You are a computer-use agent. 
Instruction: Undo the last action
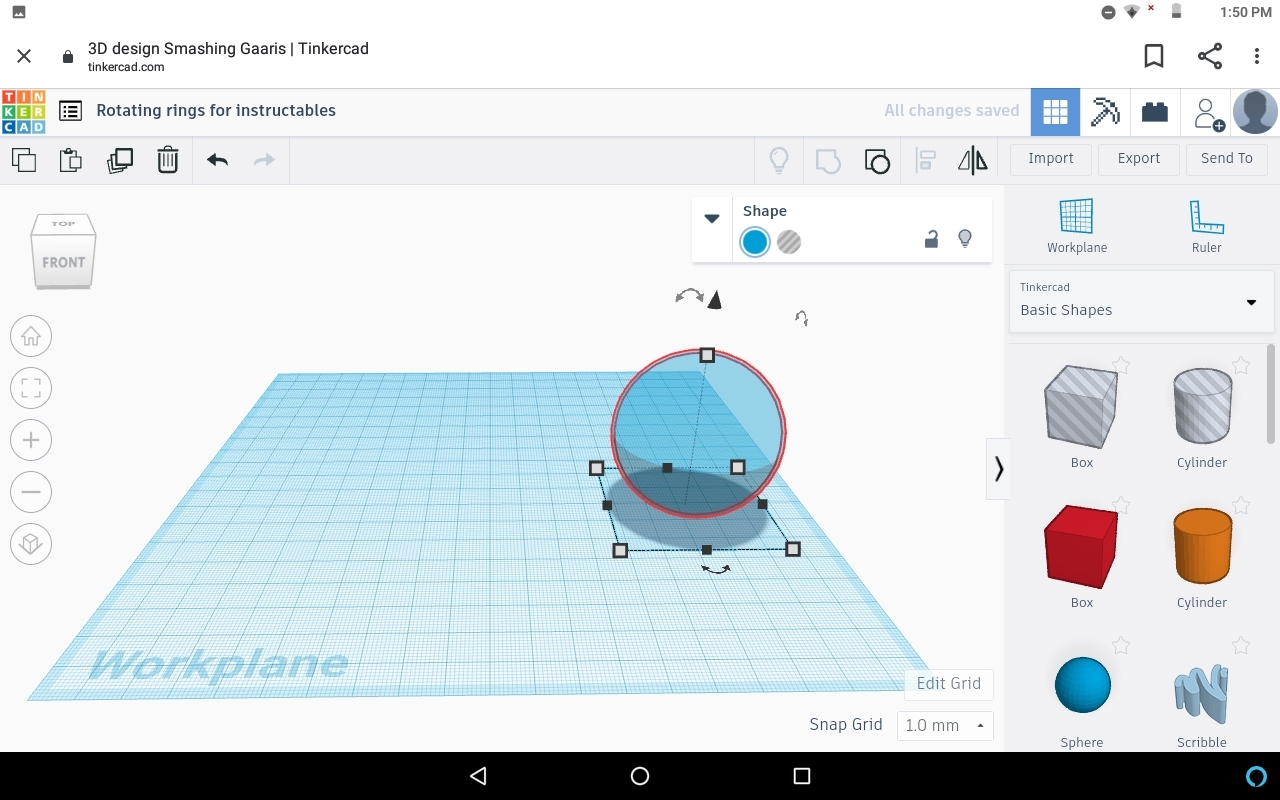click(x=217, y=160)
